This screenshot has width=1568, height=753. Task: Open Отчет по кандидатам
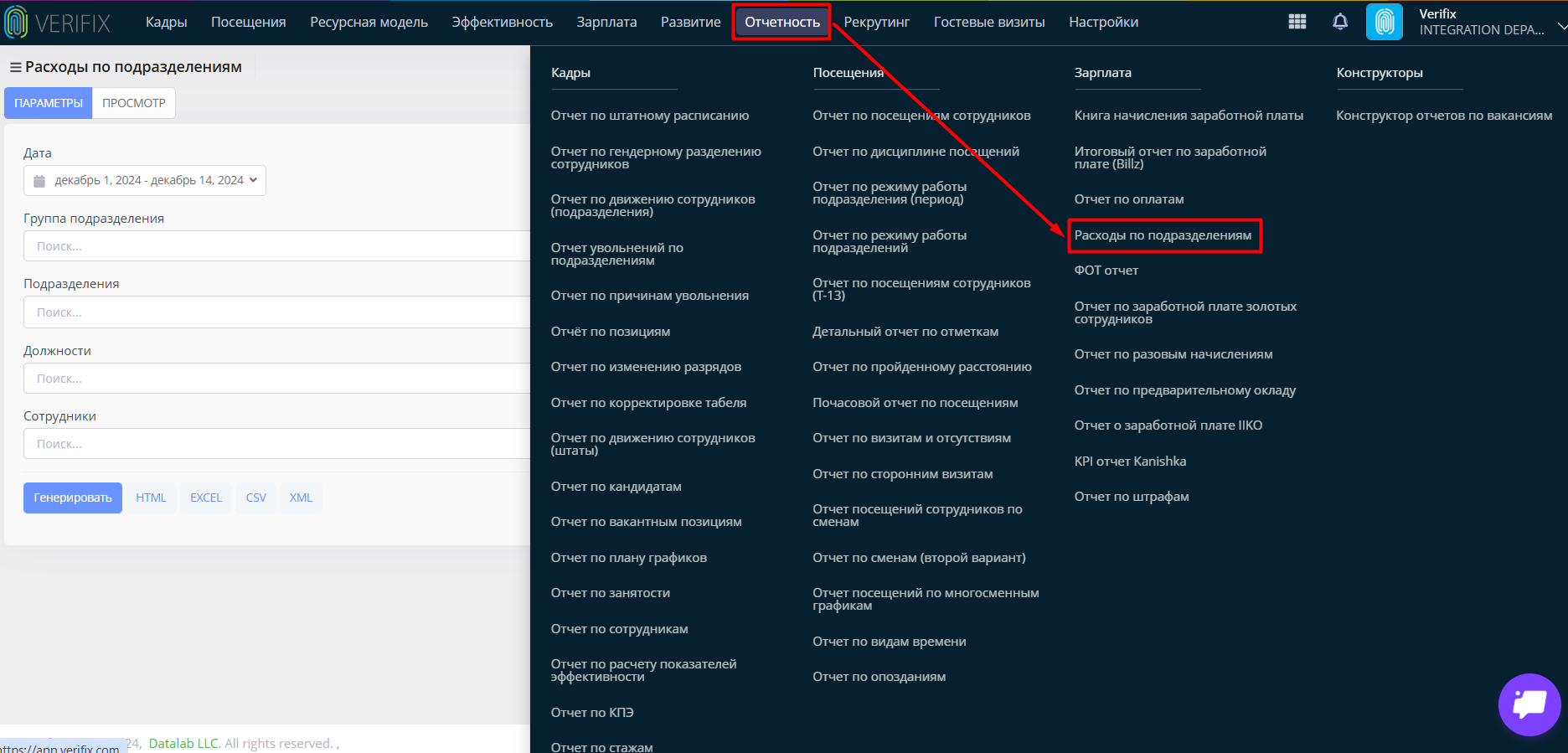616,487
